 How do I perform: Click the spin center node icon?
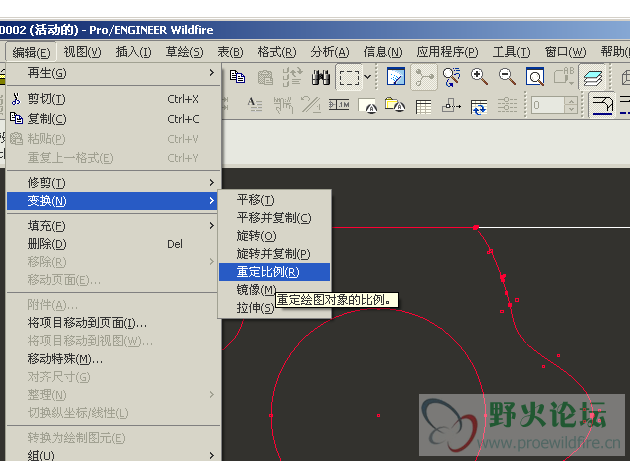[x=424, y=77]
